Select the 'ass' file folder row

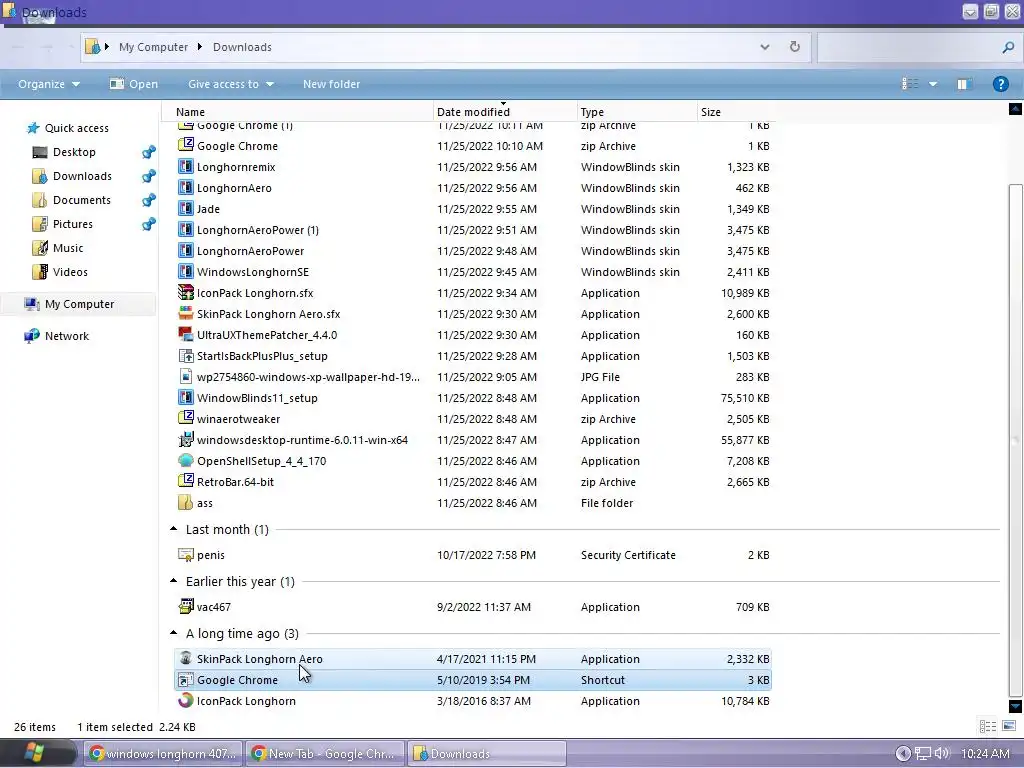473,503
